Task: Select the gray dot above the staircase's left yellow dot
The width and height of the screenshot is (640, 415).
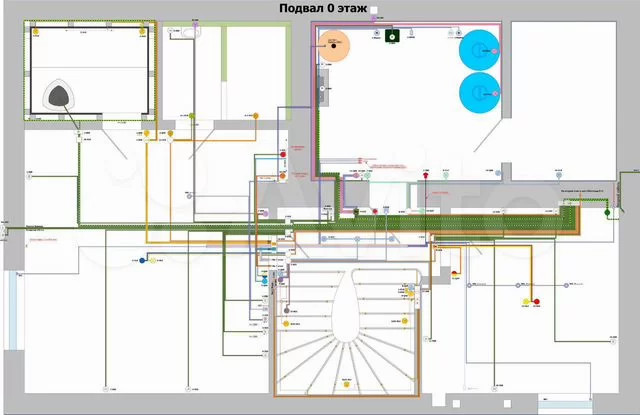Action: tap(287, 311)
